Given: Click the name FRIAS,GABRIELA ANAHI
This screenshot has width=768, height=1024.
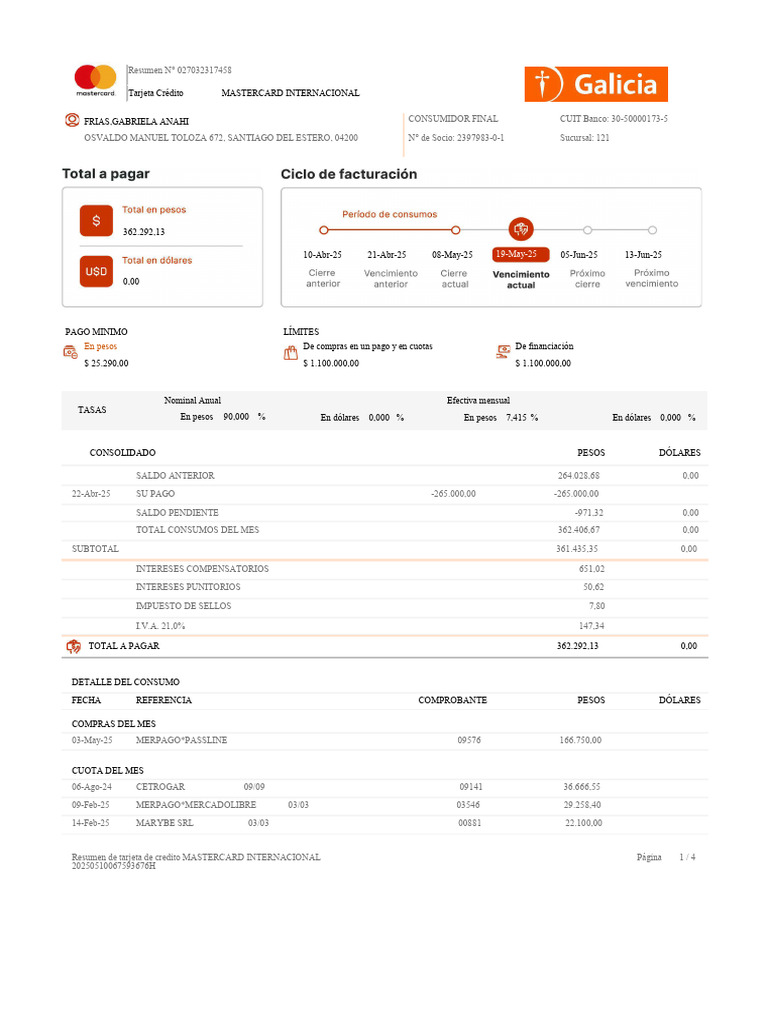Looking at the screenshot, I should [x=136, y=121].
